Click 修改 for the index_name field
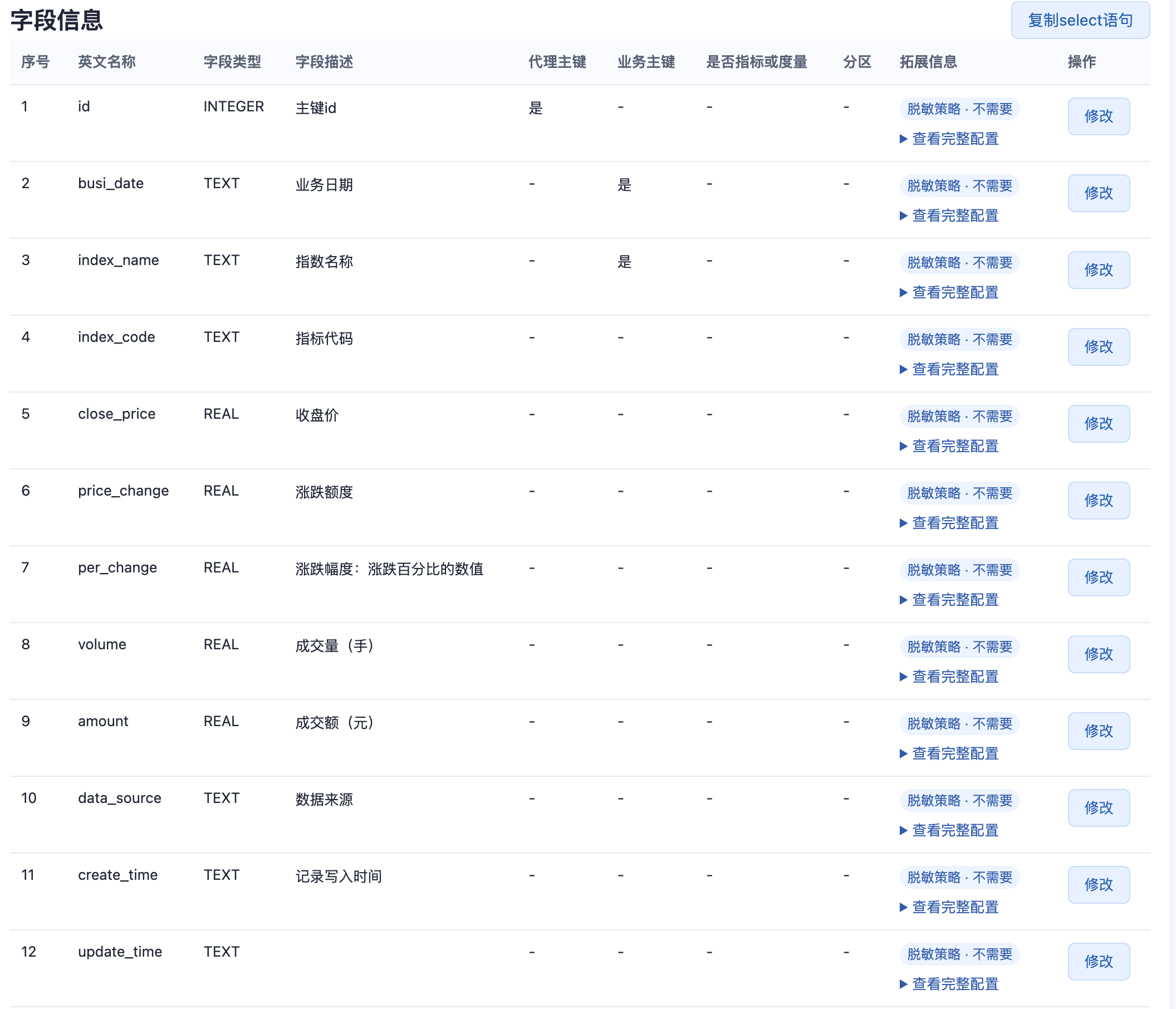Viewport: 1176px width, 1009px height. tap(1099, 270)
